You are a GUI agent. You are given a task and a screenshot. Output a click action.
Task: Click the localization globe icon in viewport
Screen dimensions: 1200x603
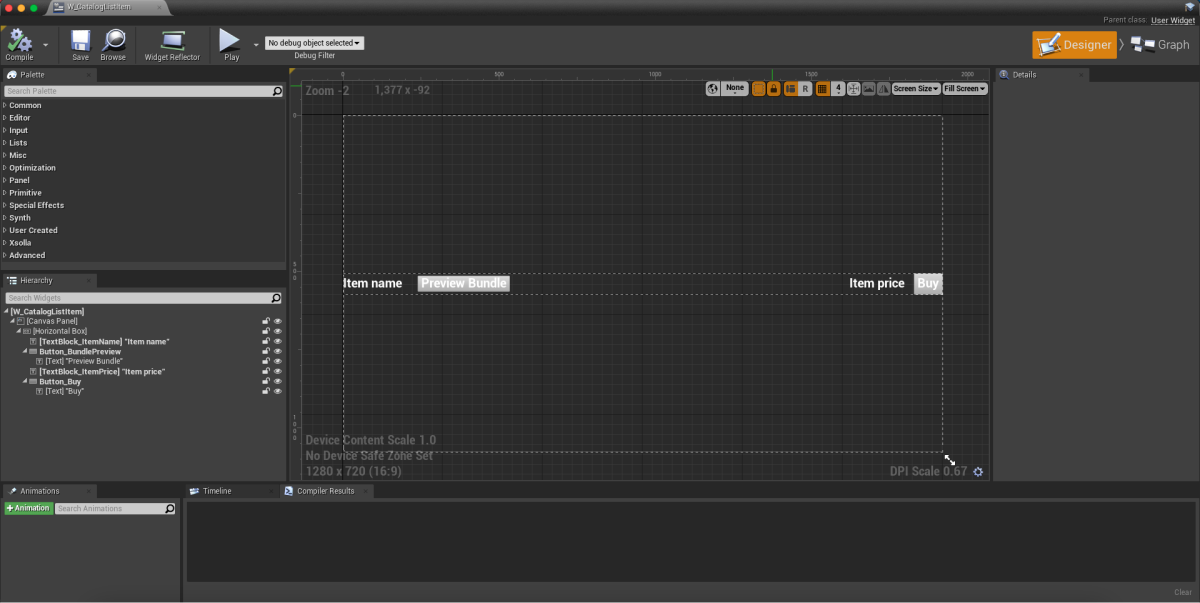713,89
